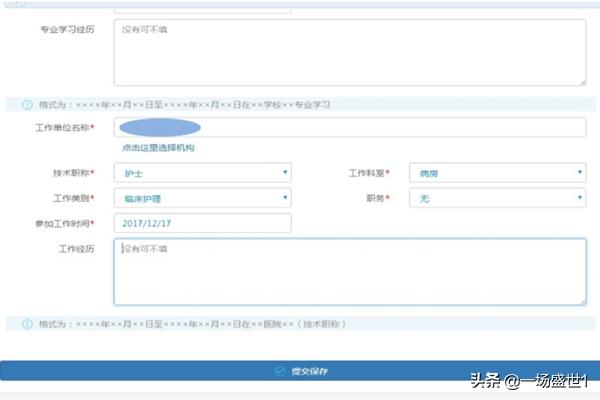Open the 工作科室 dropdown showing 病房
The image size is (600, 400).
(497, 173)
